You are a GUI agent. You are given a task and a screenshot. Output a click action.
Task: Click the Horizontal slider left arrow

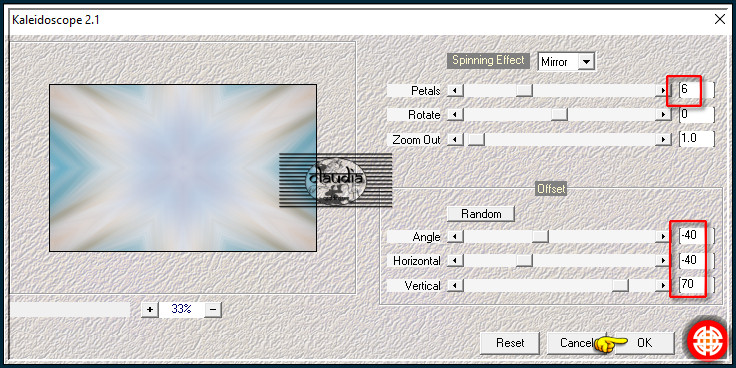pyautogui.click(x=455, y=261)
